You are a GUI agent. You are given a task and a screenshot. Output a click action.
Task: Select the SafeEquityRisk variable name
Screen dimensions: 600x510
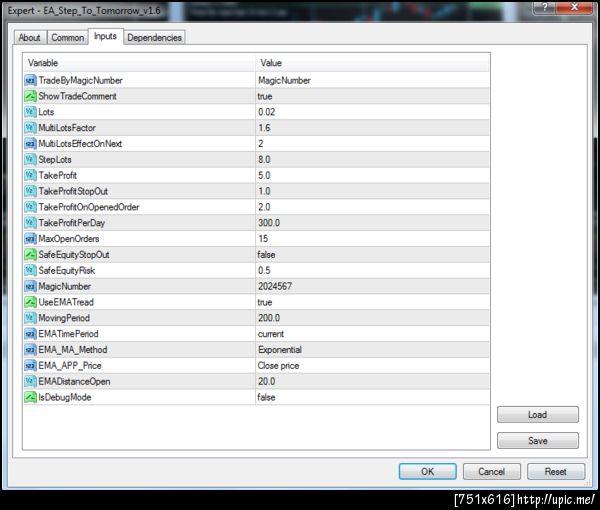[67, 270]
